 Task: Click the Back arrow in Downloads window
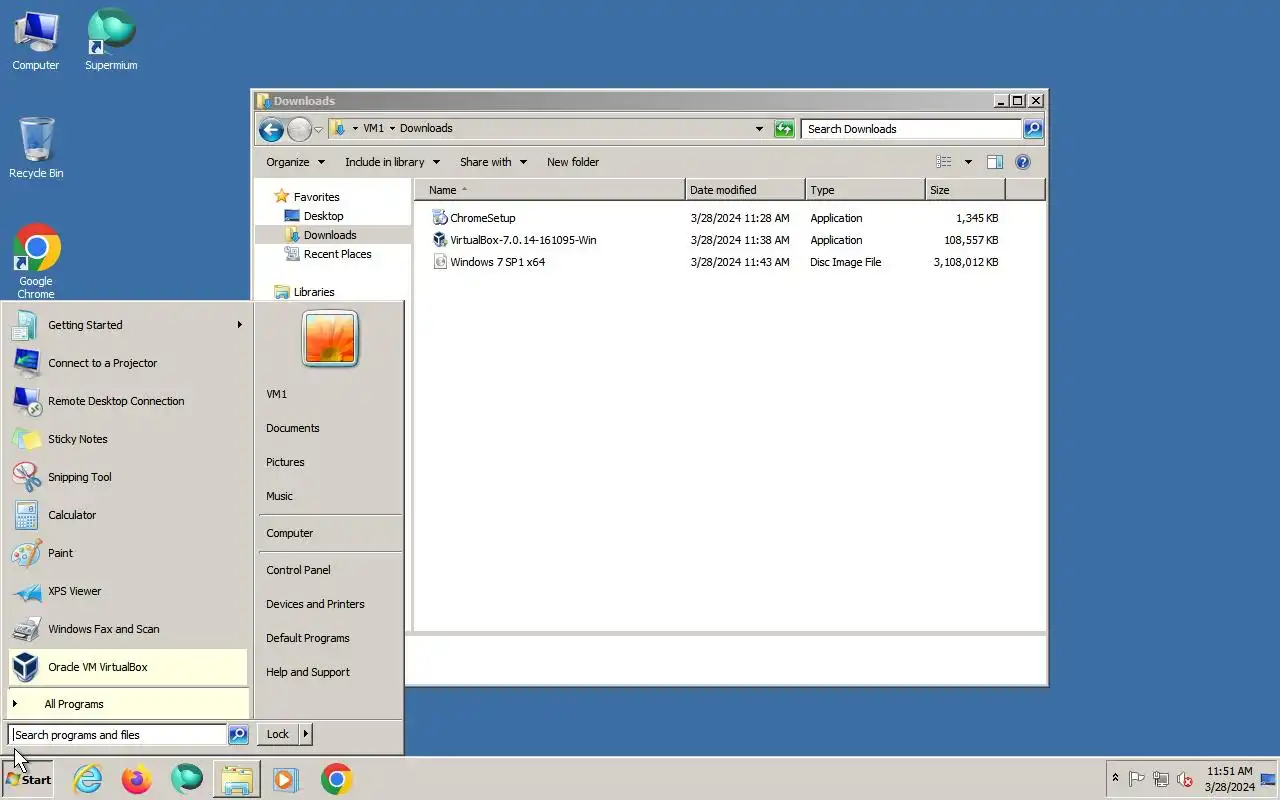pos(271,129)
